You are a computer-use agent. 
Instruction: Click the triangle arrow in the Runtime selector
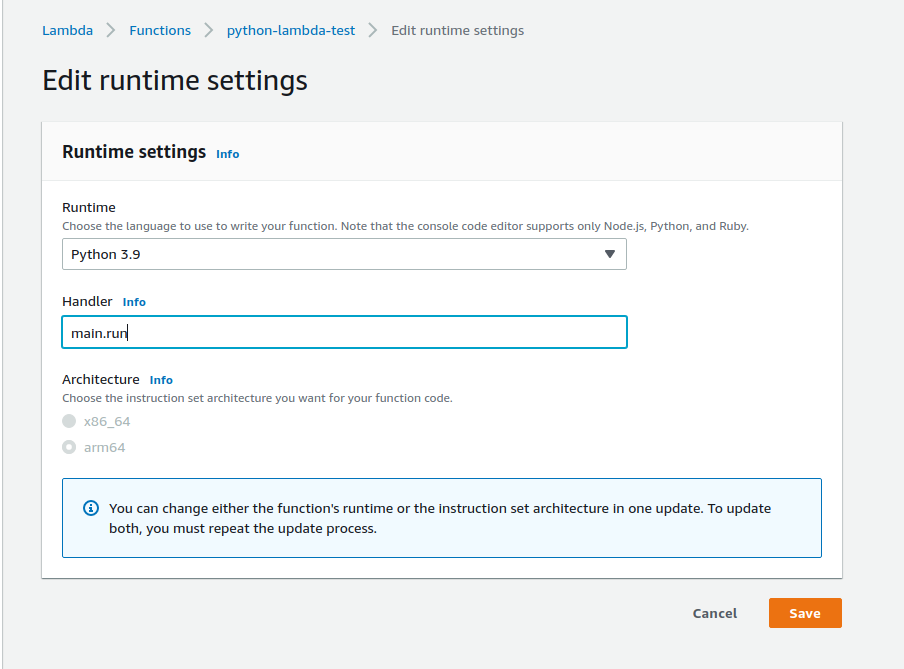pyautogui.click(x=610, y=254)
